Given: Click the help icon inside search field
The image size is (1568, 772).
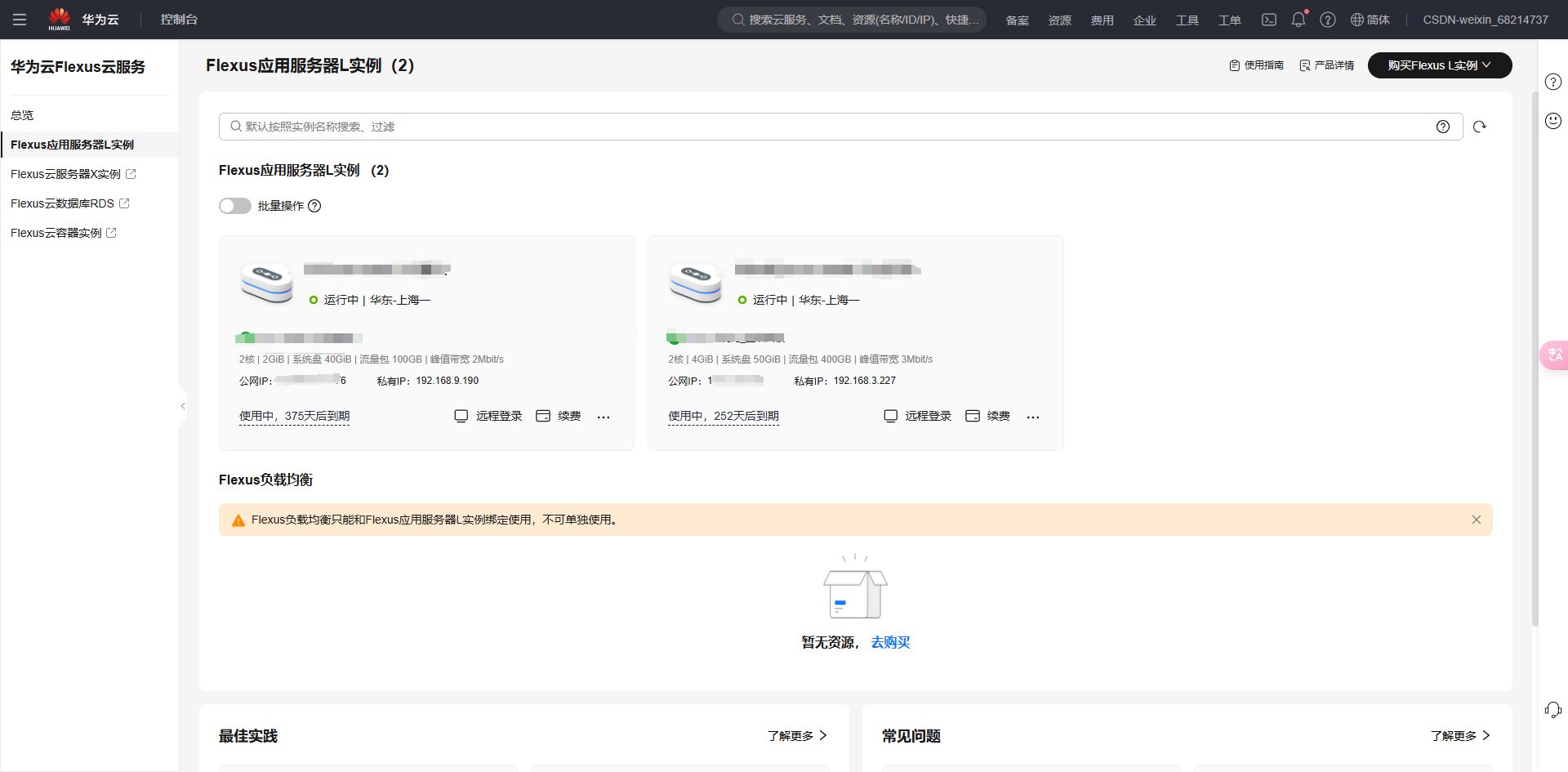Looking at the screenshot, I should [x=1443, y=127].
